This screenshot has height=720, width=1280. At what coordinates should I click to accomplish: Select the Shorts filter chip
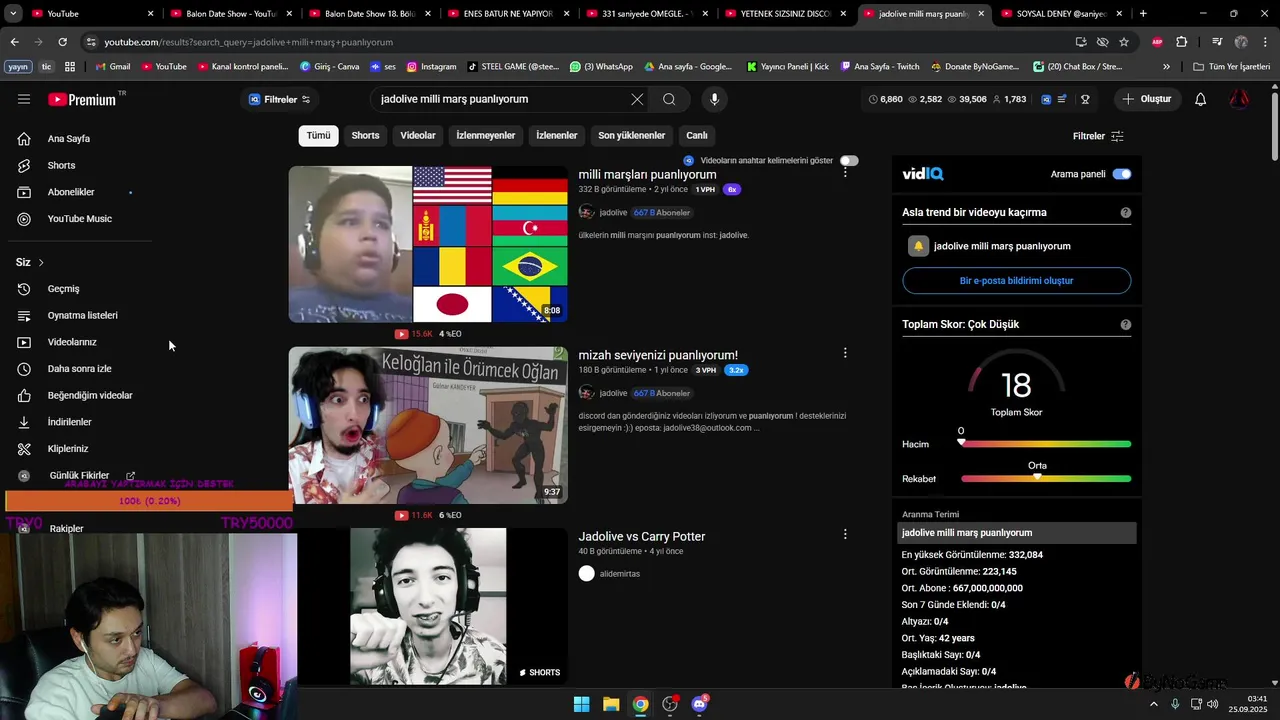365,136
